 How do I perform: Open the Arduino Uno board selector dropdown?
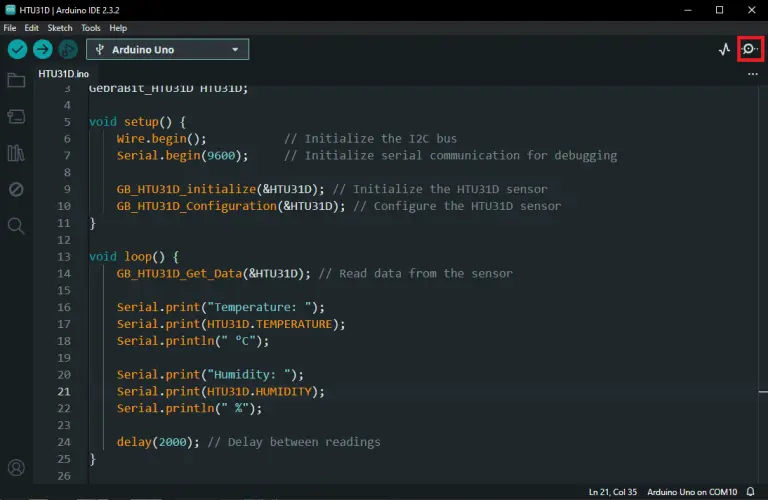pos(168,49)
